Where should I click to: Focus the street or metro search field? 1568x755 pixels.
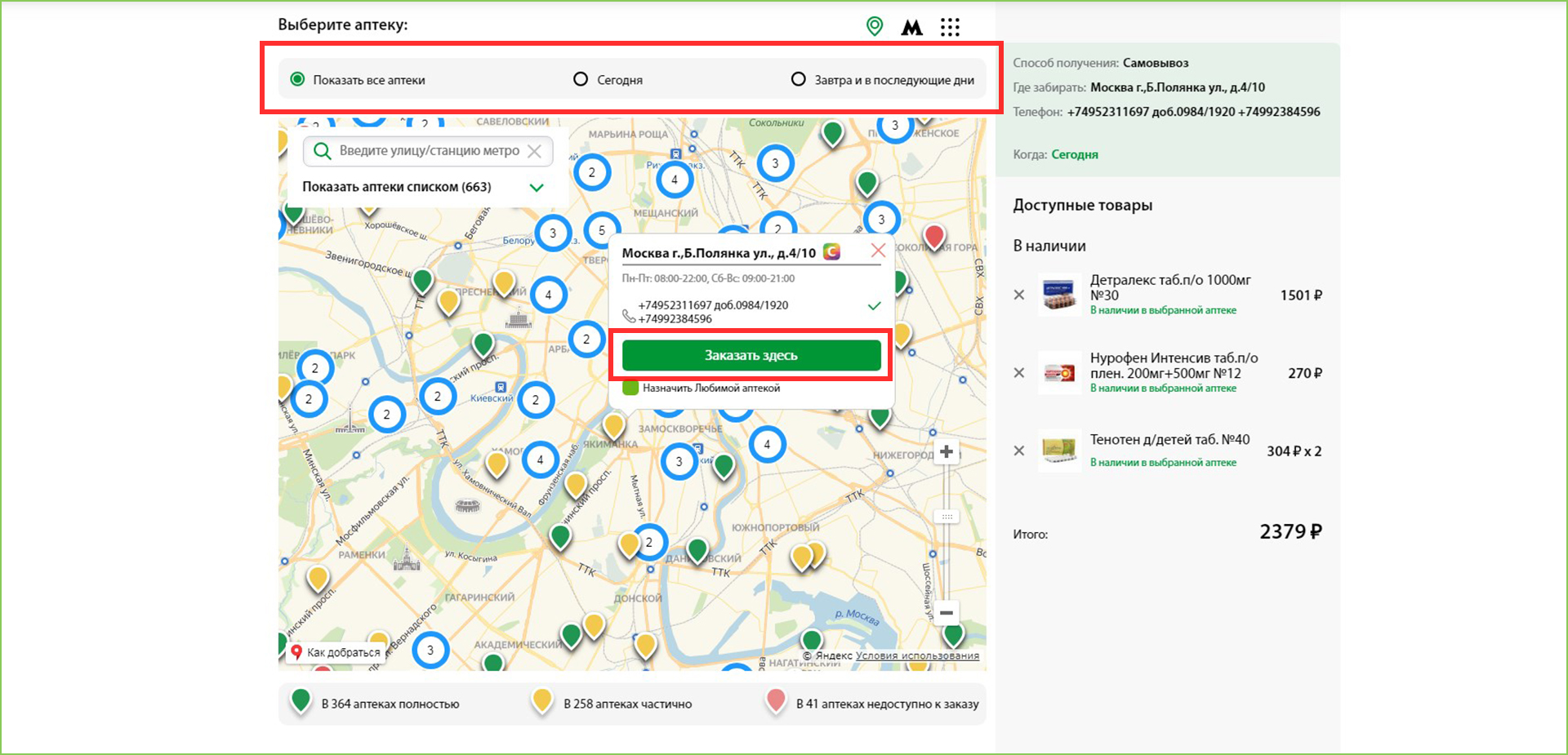(x=428, y=151)
